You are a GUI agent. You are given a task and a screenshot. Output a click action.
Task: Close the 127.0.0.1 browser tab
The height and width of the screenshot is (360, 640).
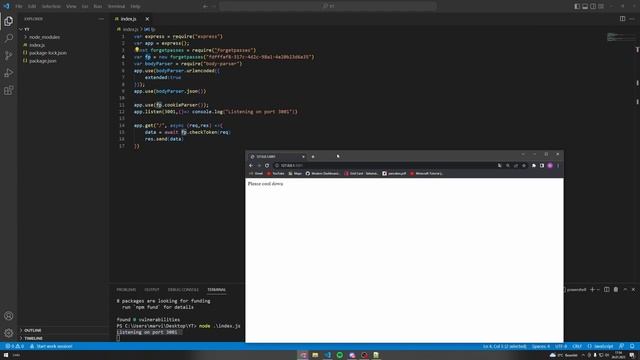303,156
